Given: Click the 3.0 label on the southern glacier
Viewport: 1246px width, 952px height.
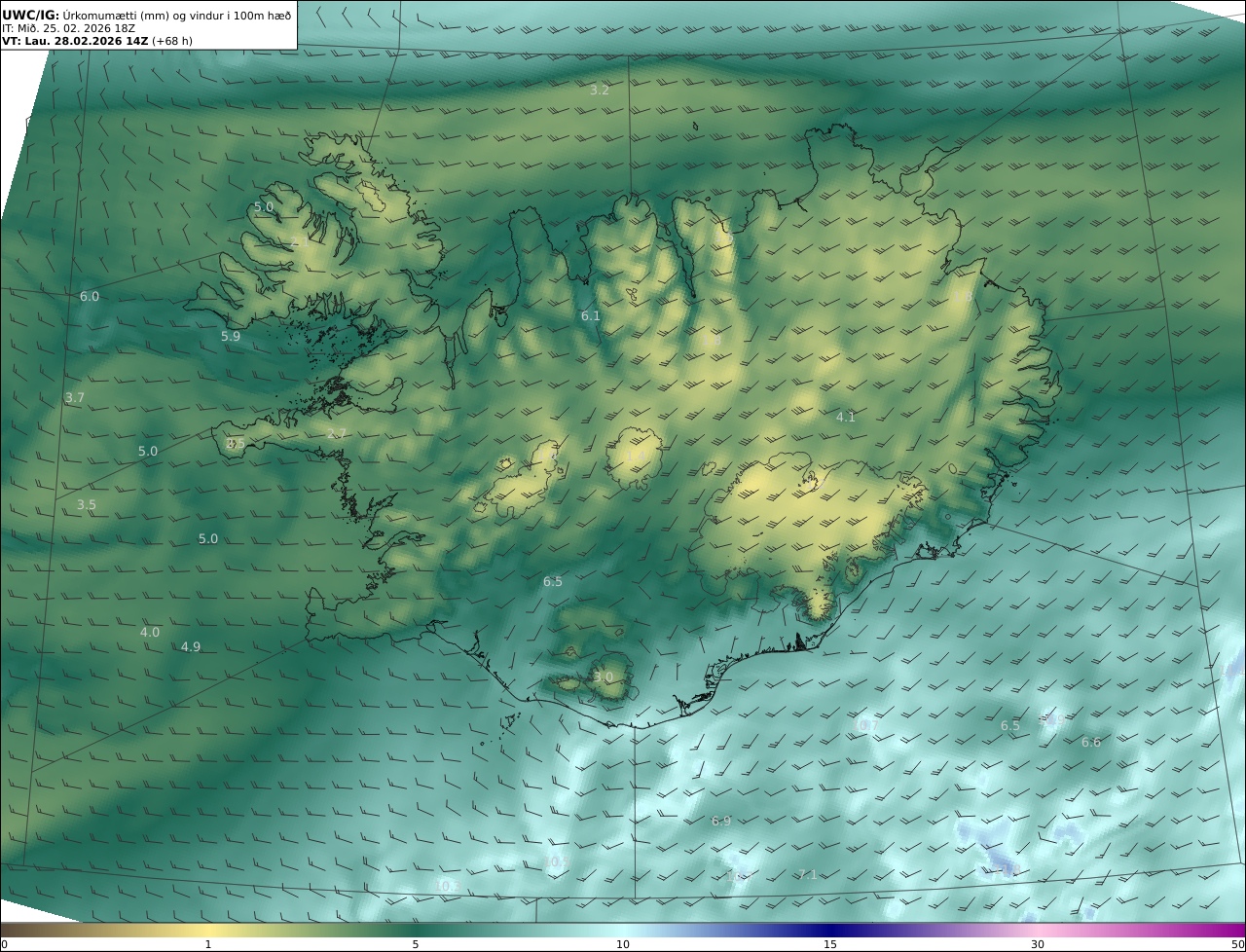Looking at the screenshot, I should pos(604,677).
